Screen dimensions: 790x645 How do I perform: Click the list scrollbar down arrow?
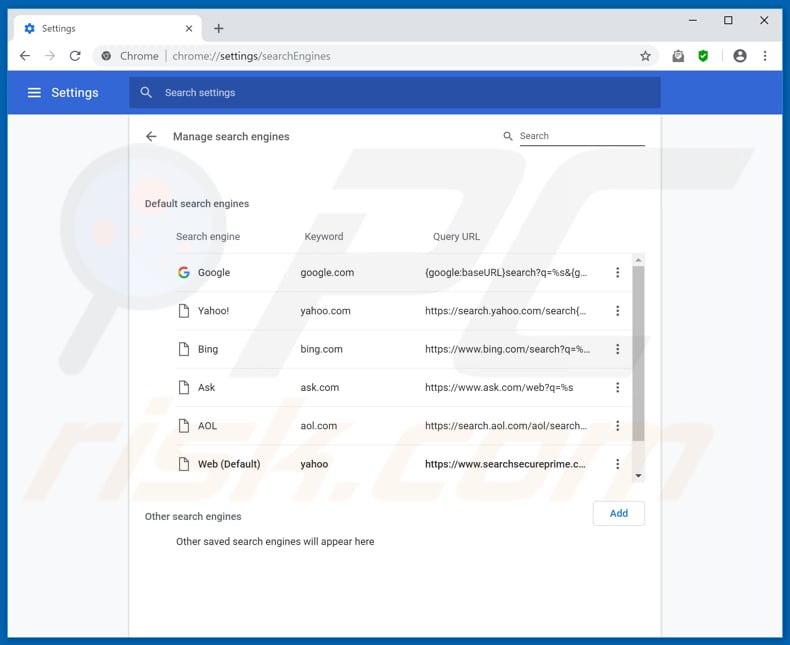point(638,476)
